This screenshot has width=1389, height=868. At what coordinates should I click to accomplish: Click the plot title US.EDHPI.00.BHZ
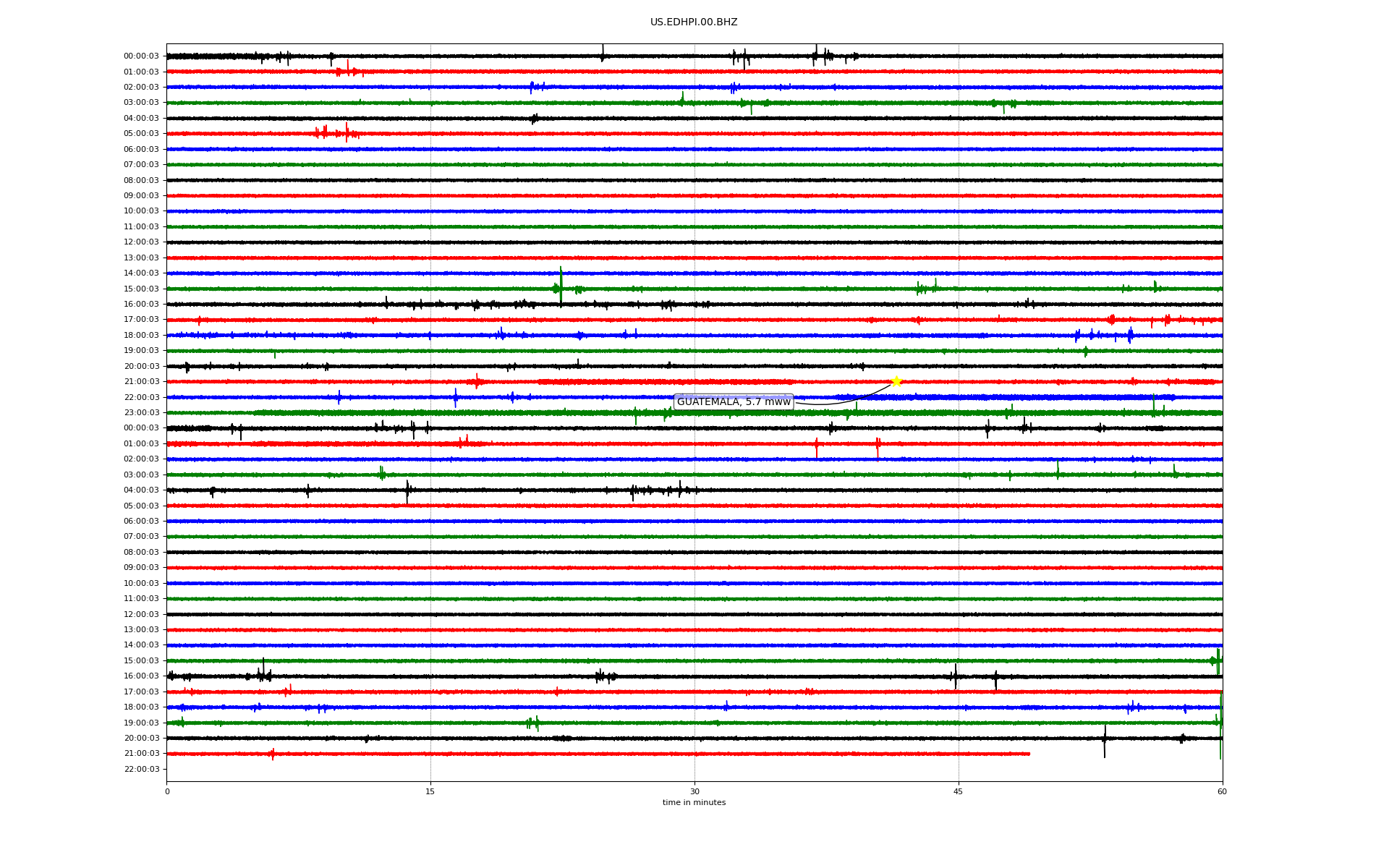coord(694,22)
